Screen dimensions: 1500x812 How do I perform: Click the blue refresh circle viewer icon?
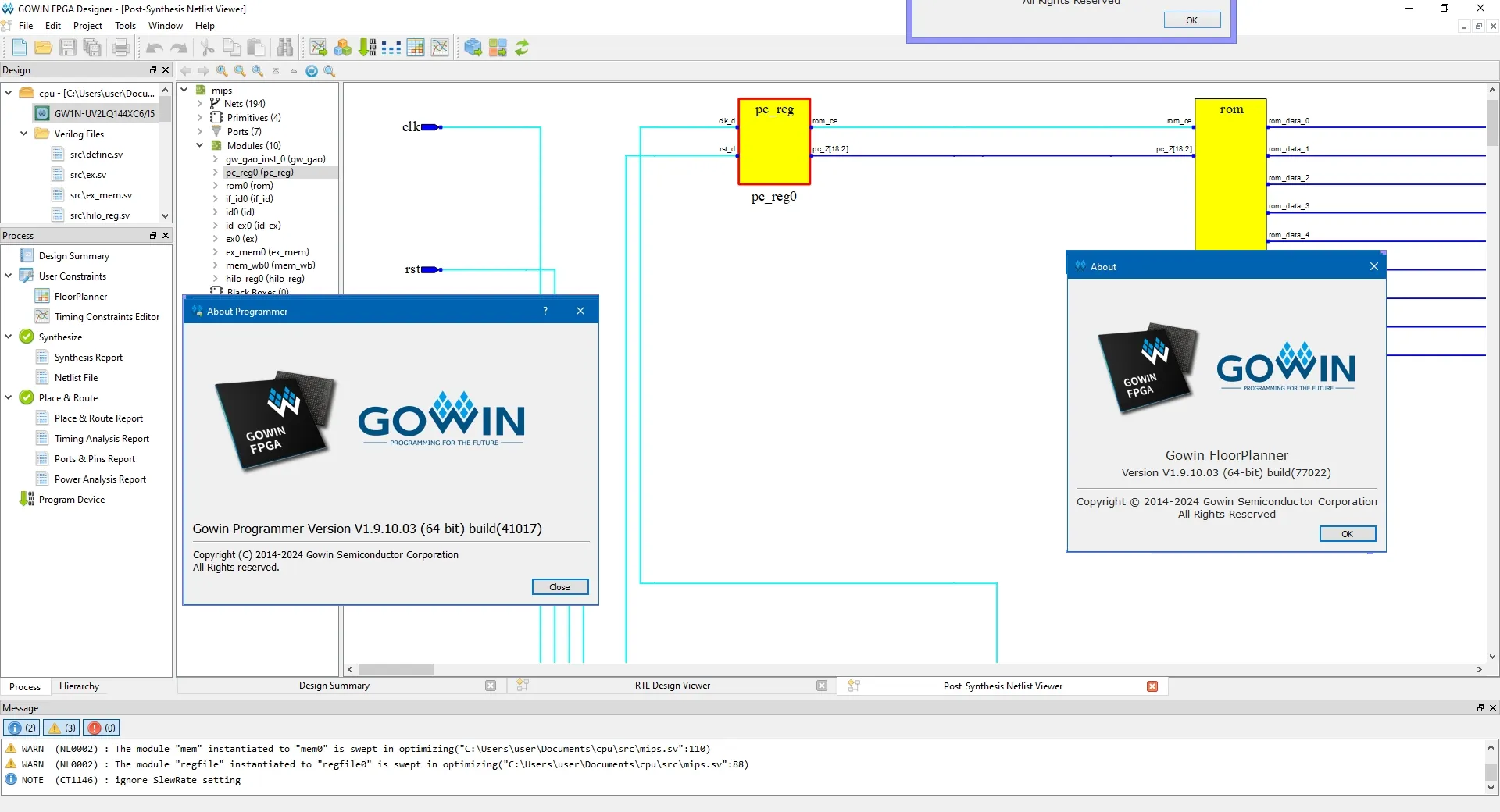coord(312,71)
